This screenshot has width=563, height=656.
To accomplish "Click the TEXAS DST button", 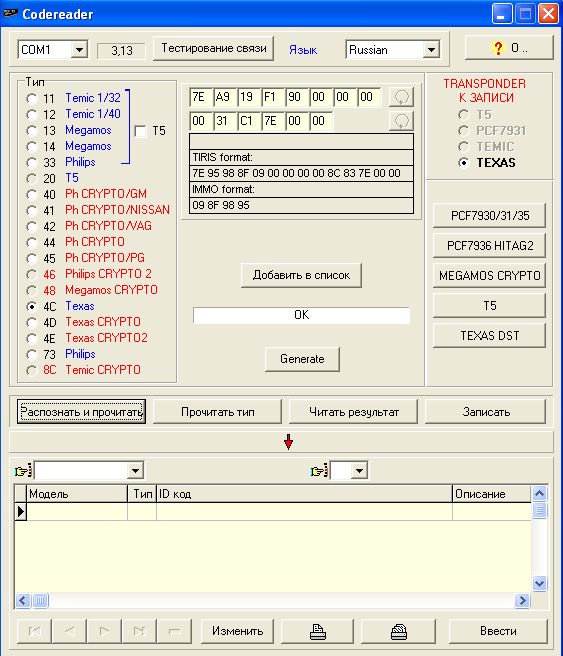I will pyautogui.click(x=490, y=336).
